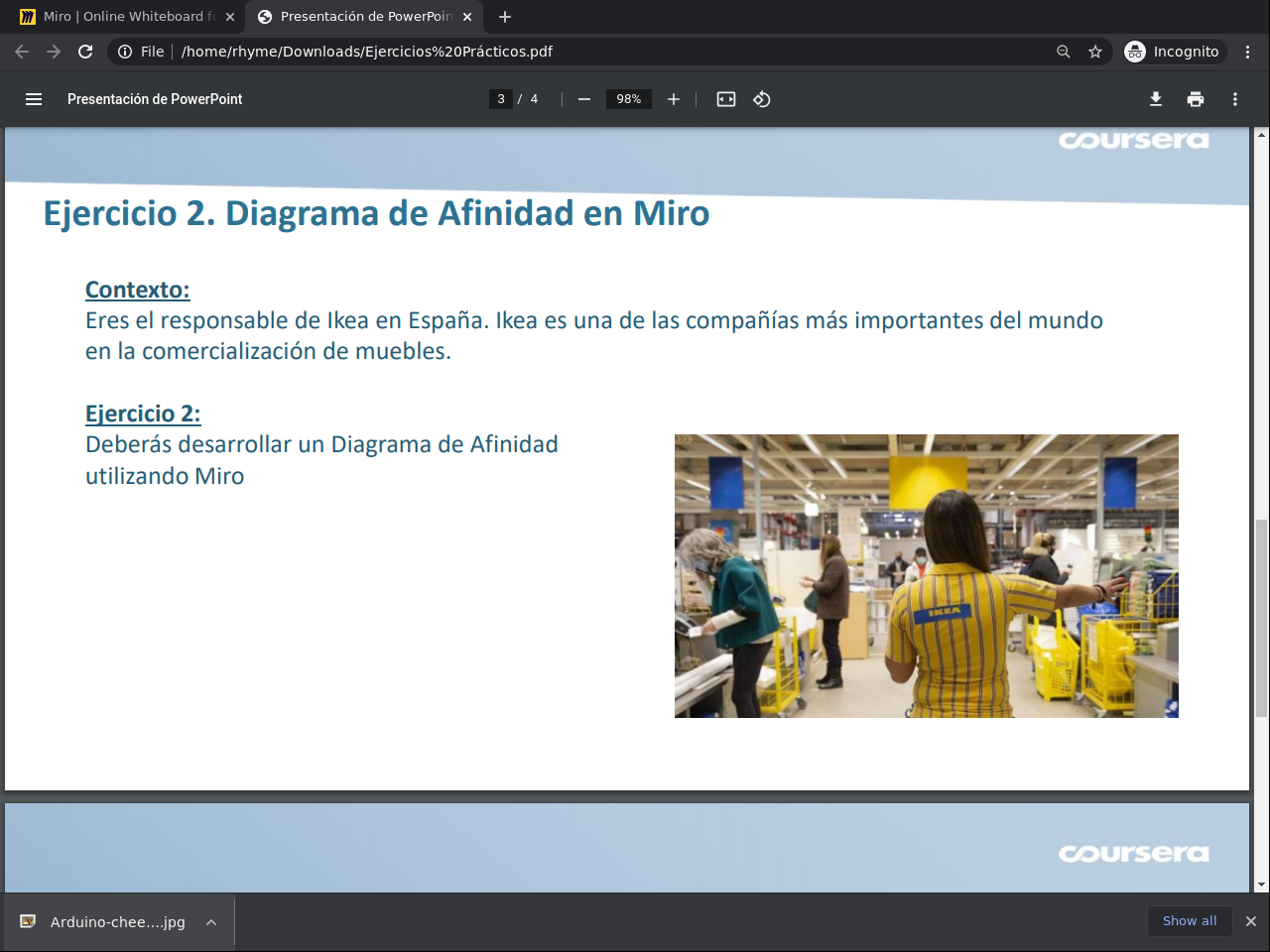Select the Presentación de PowerPoint tab
This screenshot has height=952, width=1270.
click(x=365, y=17)
